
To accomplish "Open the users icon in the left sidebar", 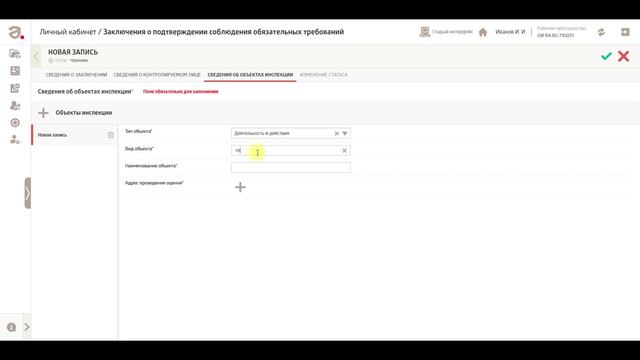I will coord(15,106).
